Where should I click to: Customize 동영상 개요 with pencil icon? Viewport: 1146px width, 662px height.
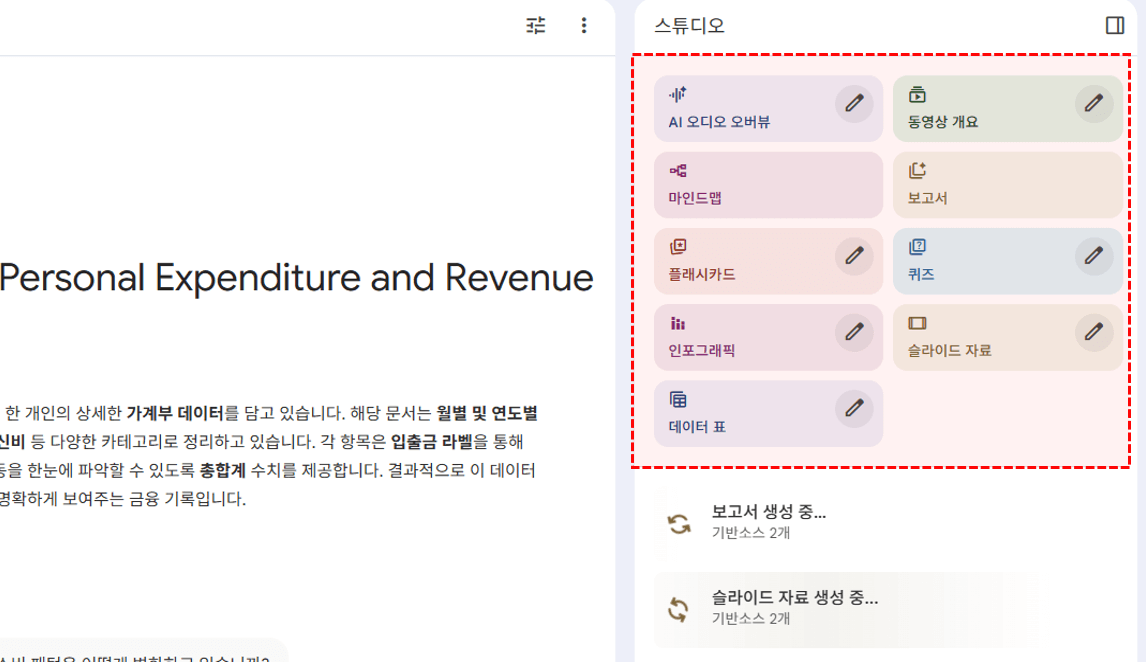[1094, 103]
